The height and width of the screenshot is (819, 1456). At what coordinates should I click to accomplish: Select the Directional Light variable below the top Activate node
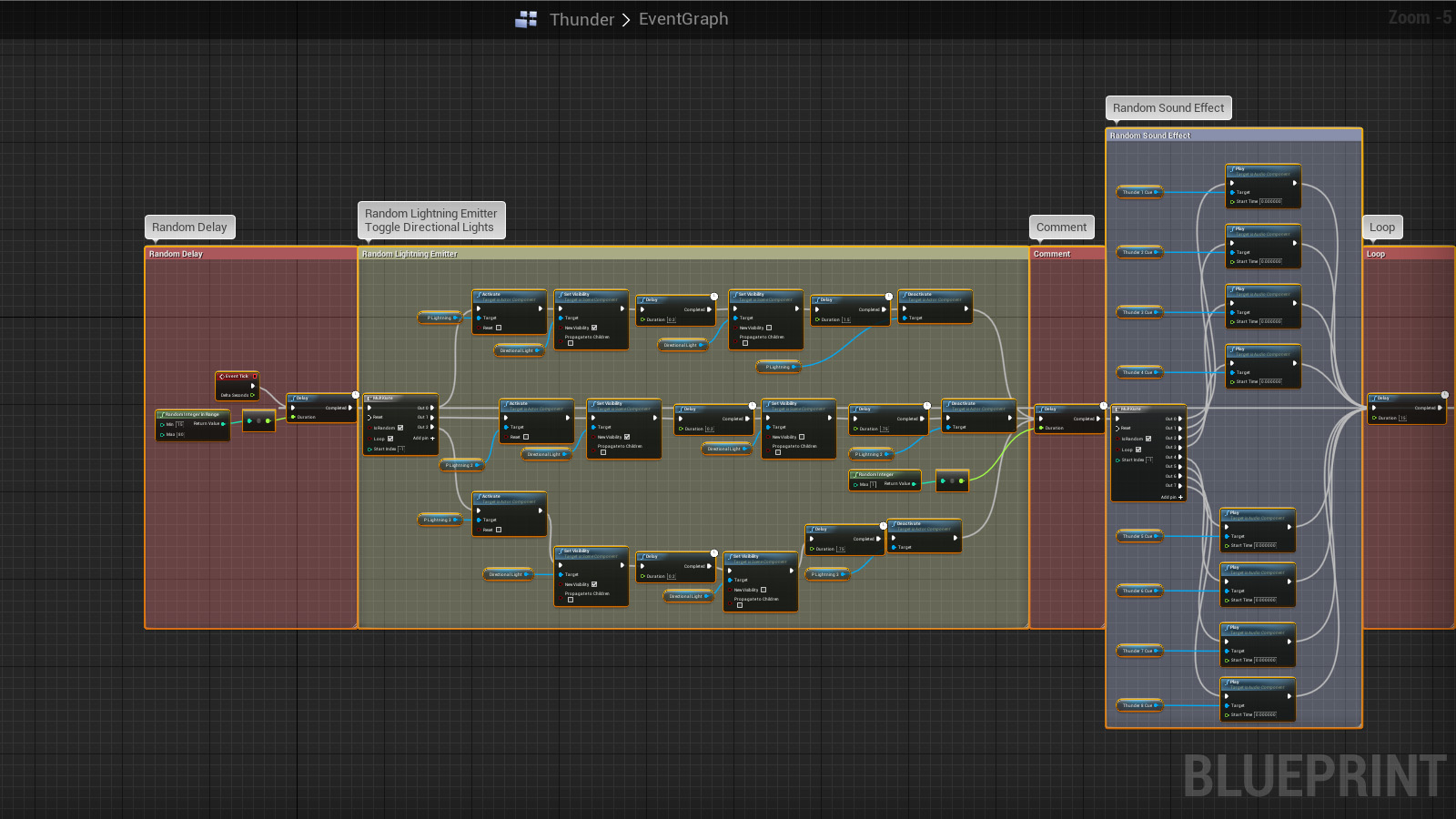coord(519,350)
